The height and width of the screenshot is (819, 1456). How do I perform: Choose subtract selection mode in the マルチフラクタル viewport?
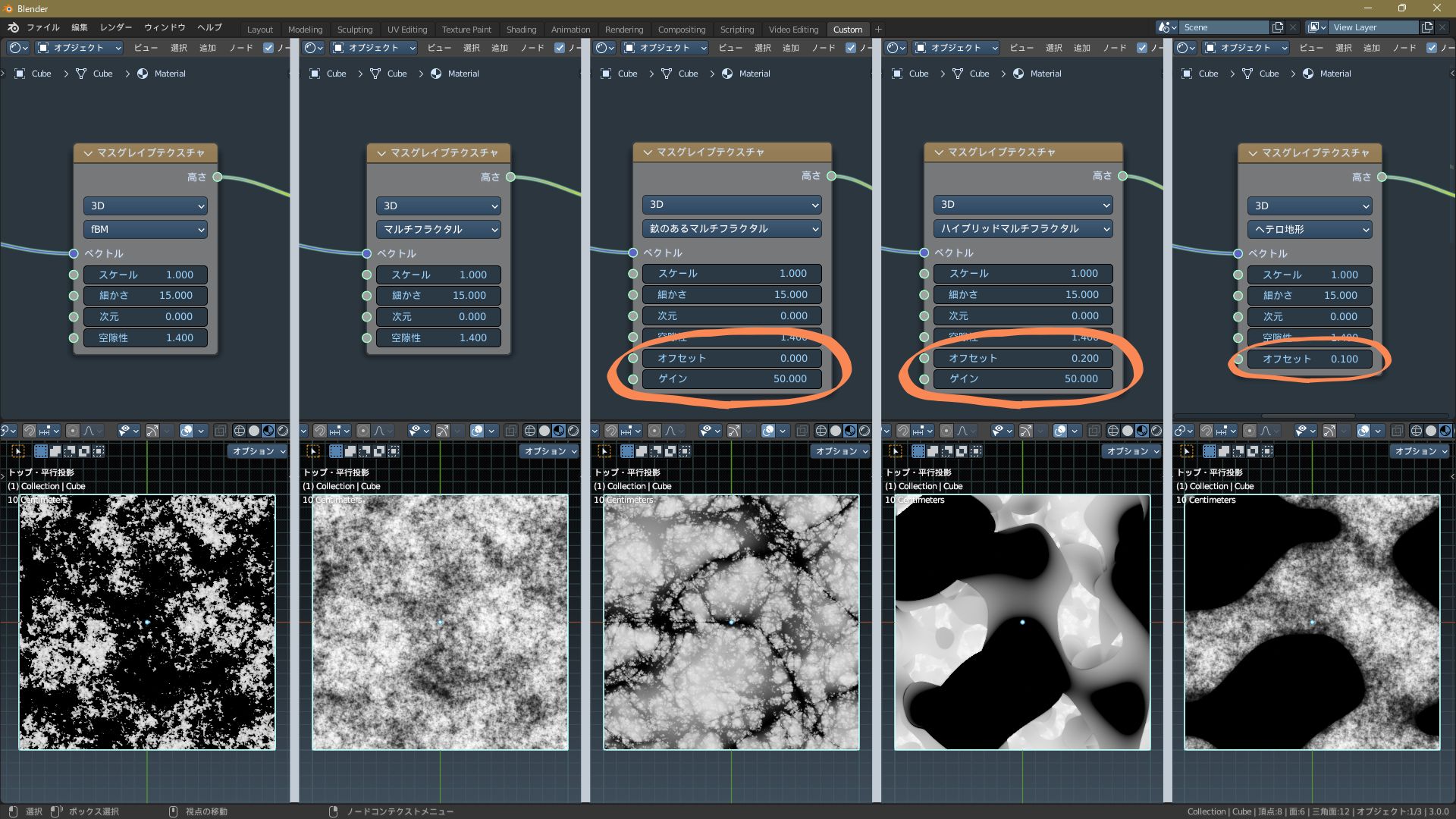(365, 451)
